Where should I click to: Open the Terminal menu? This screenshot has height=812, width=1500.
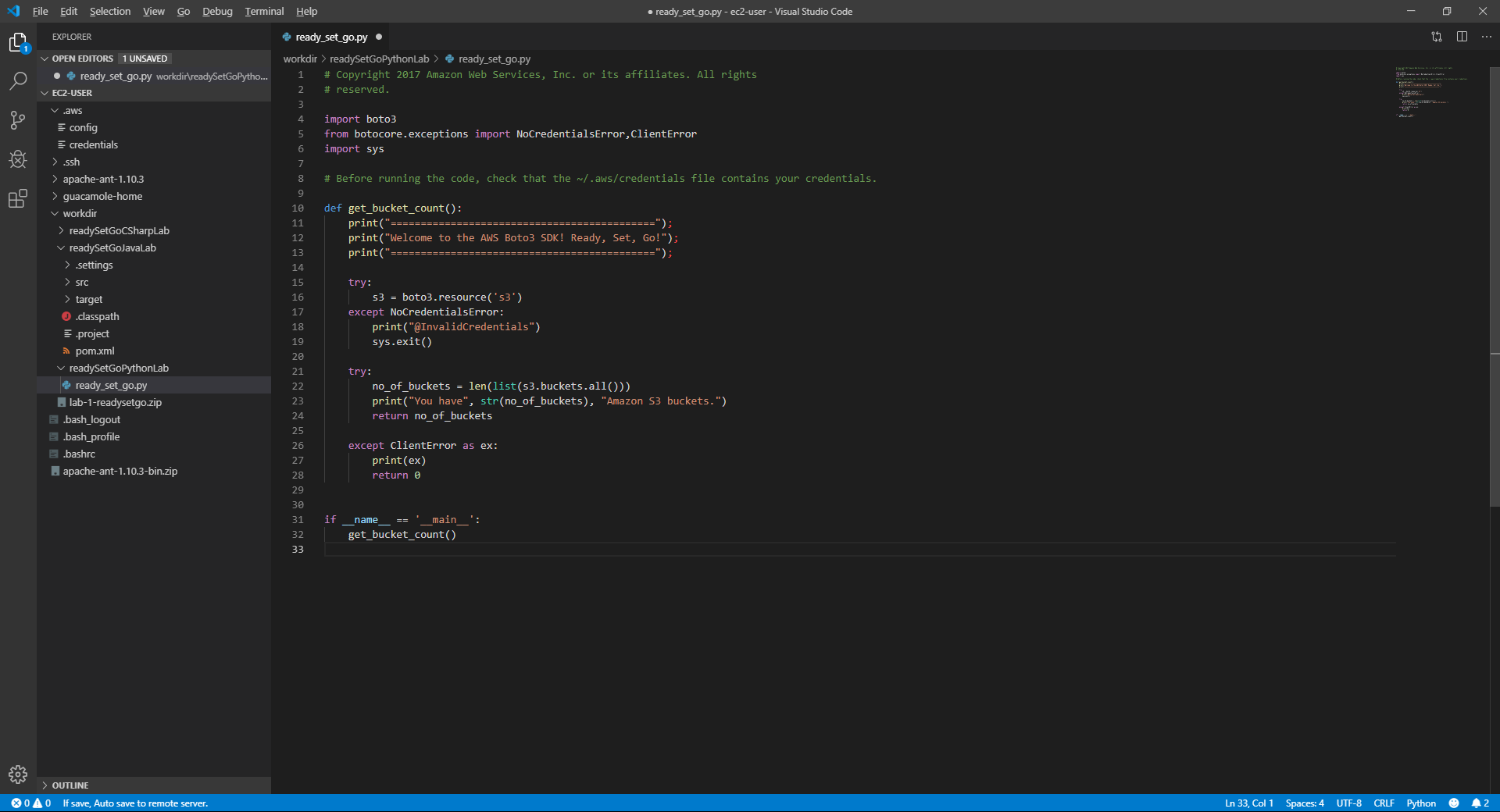[x=264, y=11]
